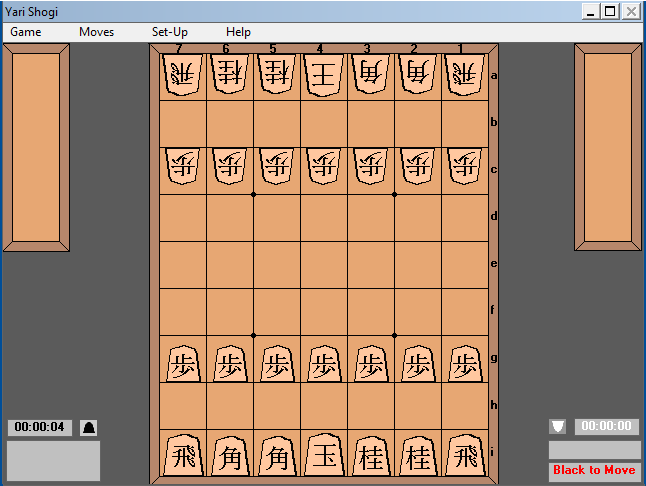646x486 pixels.
Task: Click the white player indicator icon
Action: coord(558,427)
